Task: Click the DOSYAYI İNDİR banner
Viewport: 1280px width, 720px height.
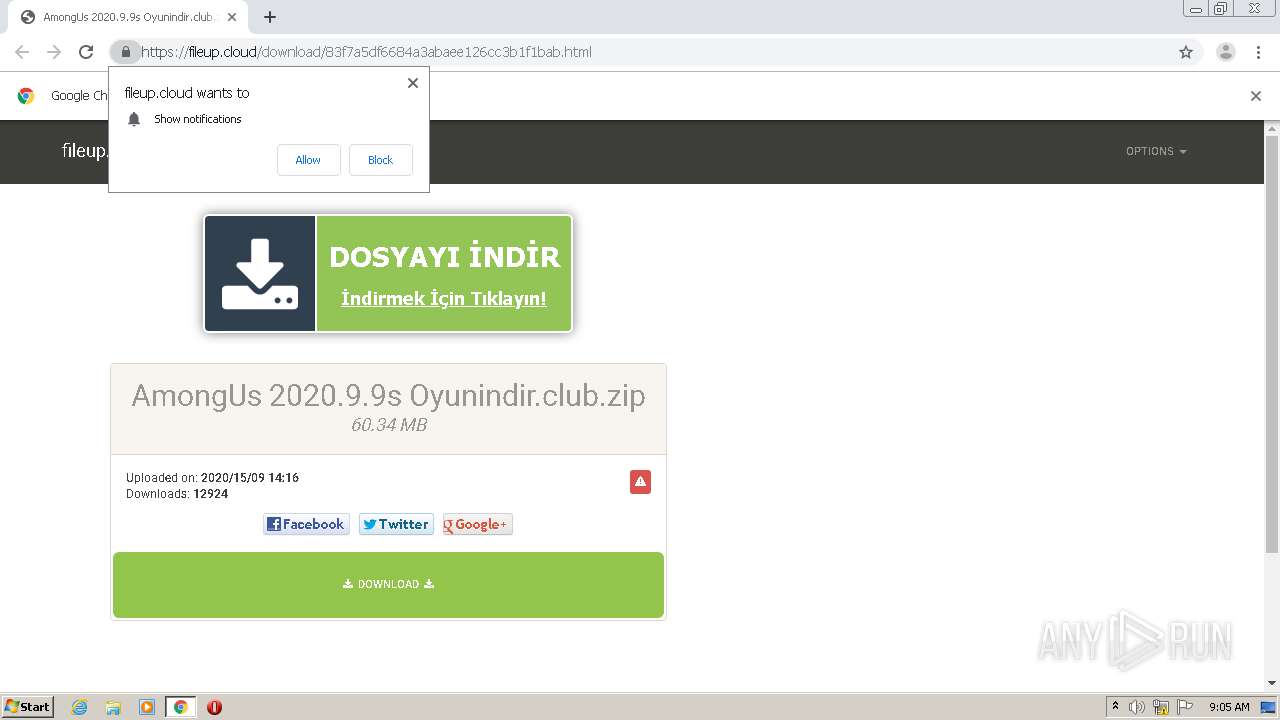Action: pyautogui.click(x=388, y=273)
